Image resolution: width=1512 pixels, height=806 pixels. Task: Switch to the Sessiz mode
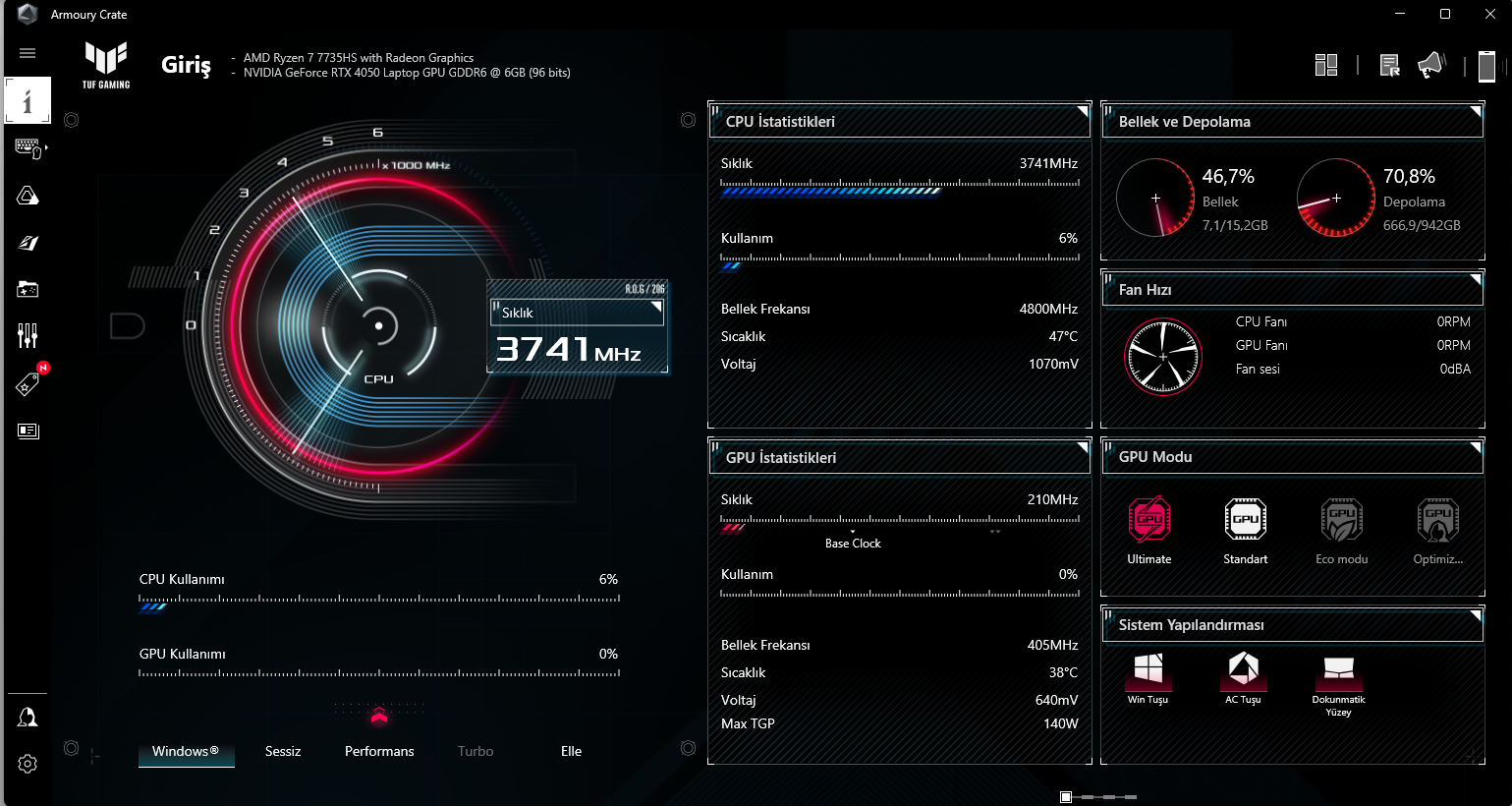click(x=283, y=751)
